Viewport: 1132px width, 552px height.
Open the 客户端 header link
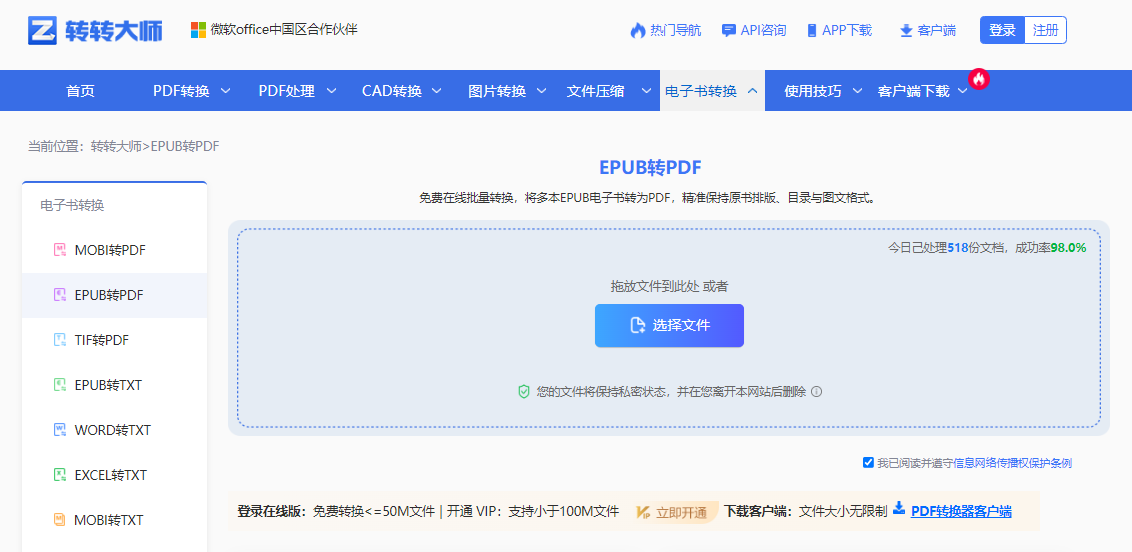[x=928, y=30]
